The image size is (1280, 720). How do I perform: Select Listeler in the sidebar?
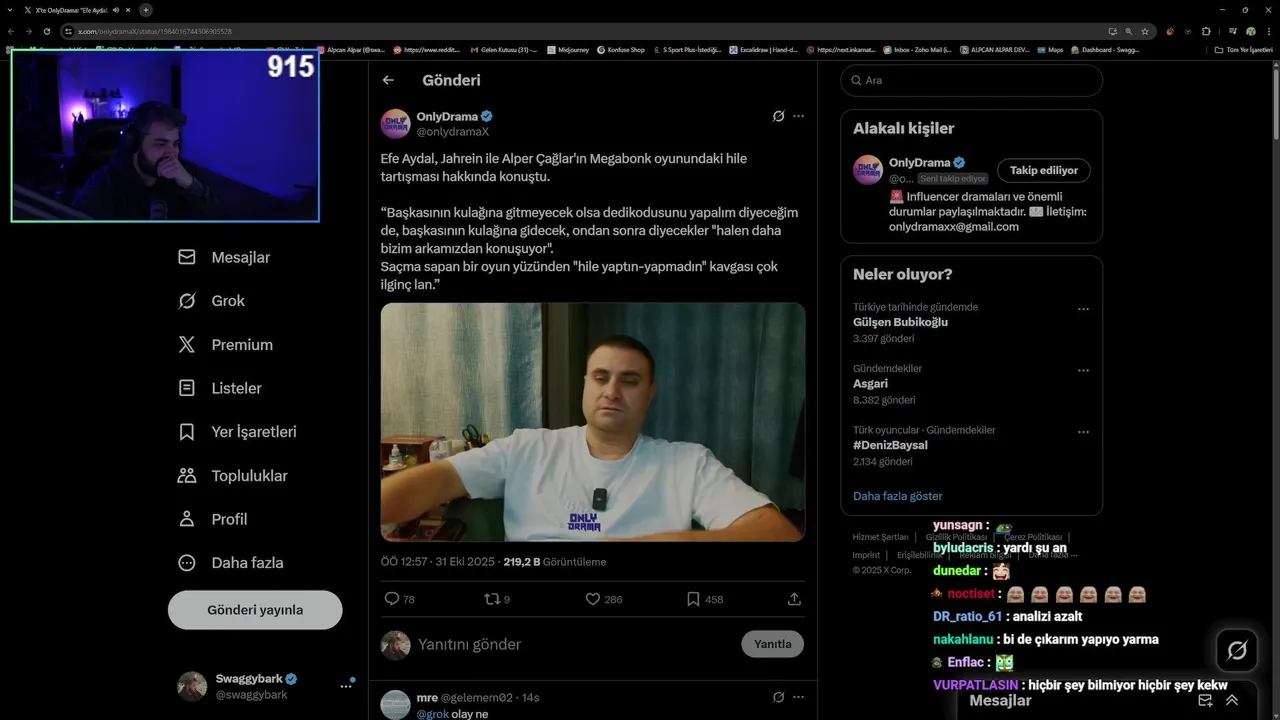point(237,388)
